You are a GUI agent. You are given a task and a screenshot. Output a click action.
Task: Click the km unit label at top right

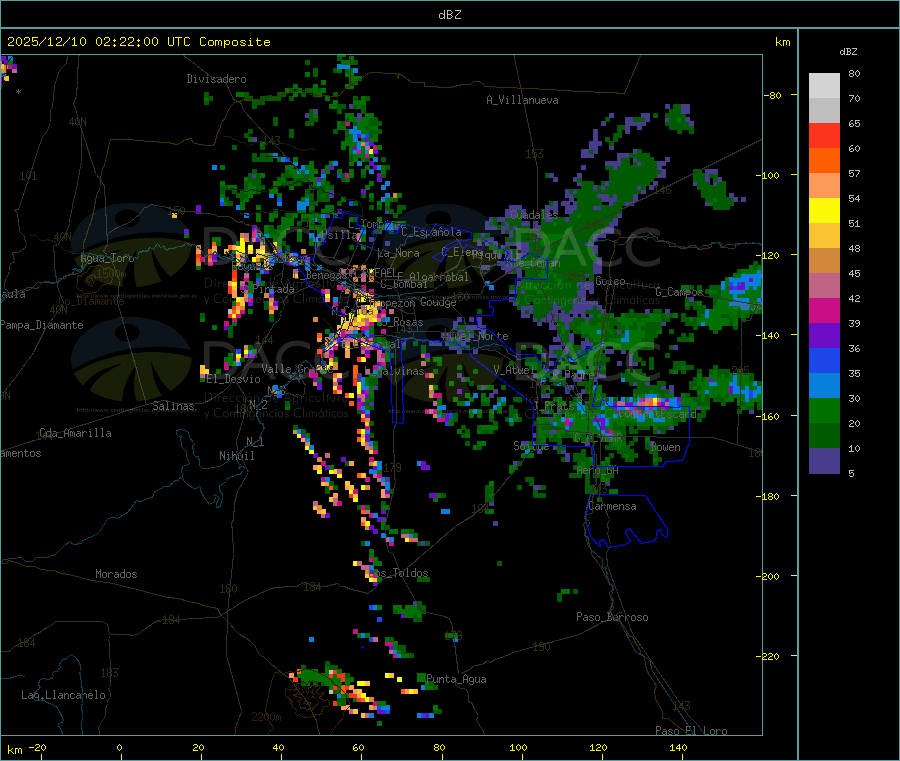tap(782, 42)
